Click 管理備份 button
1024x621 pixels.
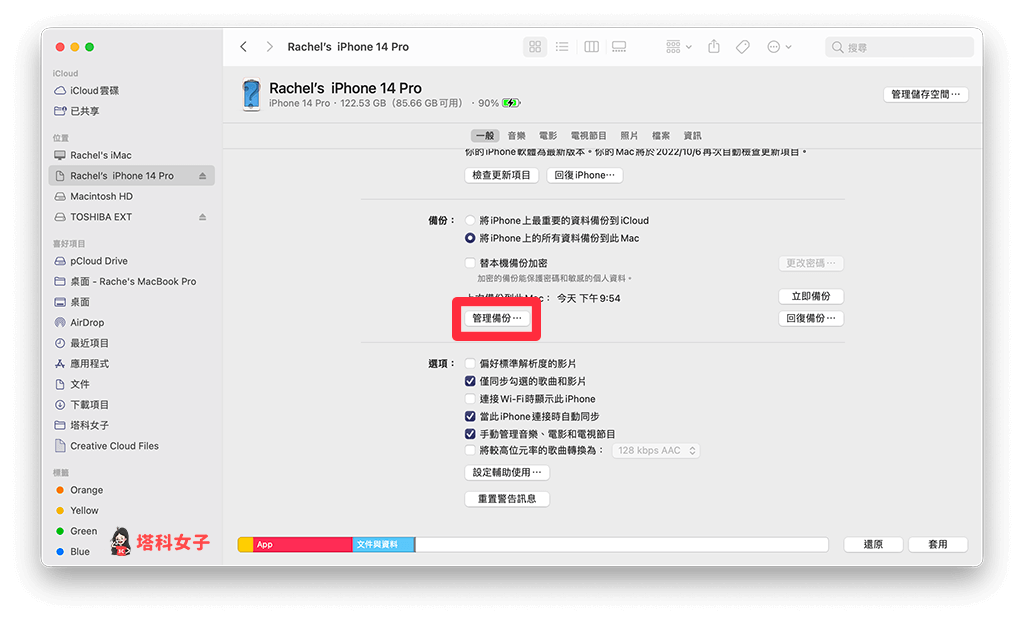(x=496, y=319)
